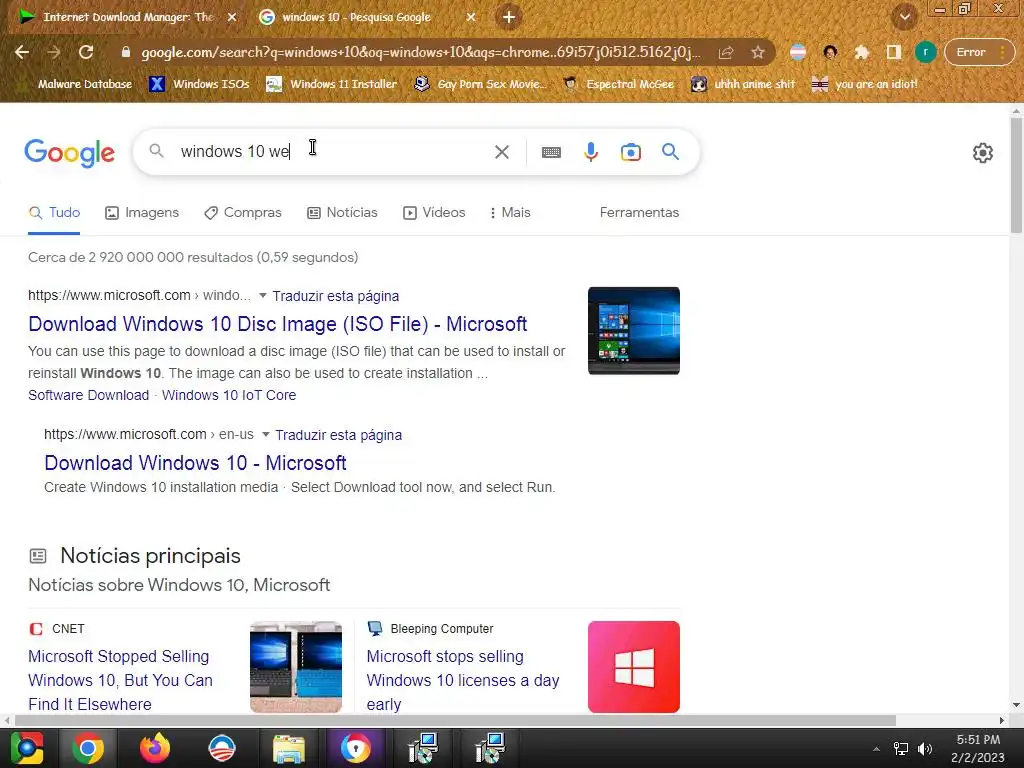Switch to Internet Download Manager tab
This screenshot has width=1024, height=768.
click(x=127, y=17)
